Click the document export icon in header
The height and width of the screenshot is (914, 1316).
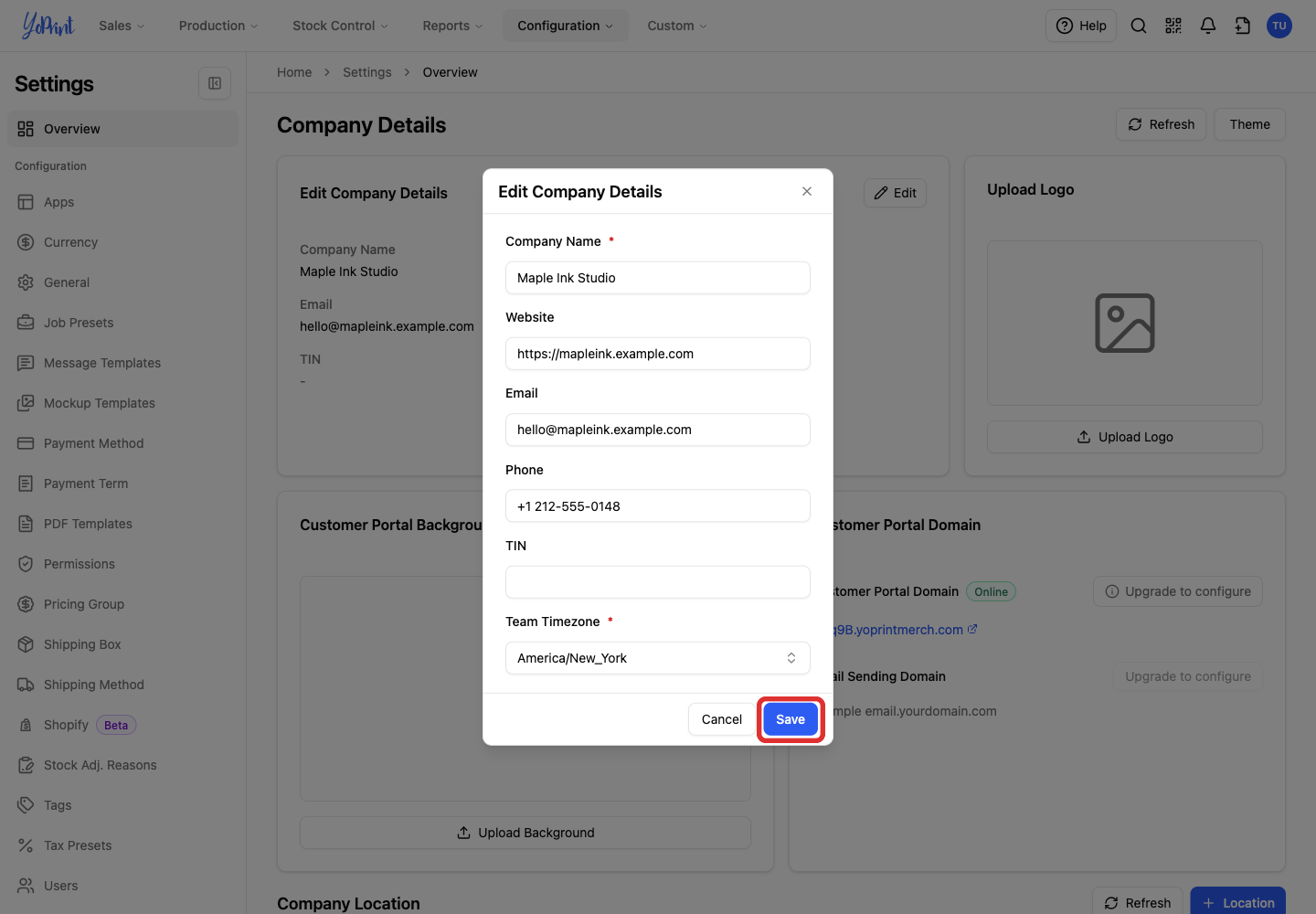pos(1243,26)
